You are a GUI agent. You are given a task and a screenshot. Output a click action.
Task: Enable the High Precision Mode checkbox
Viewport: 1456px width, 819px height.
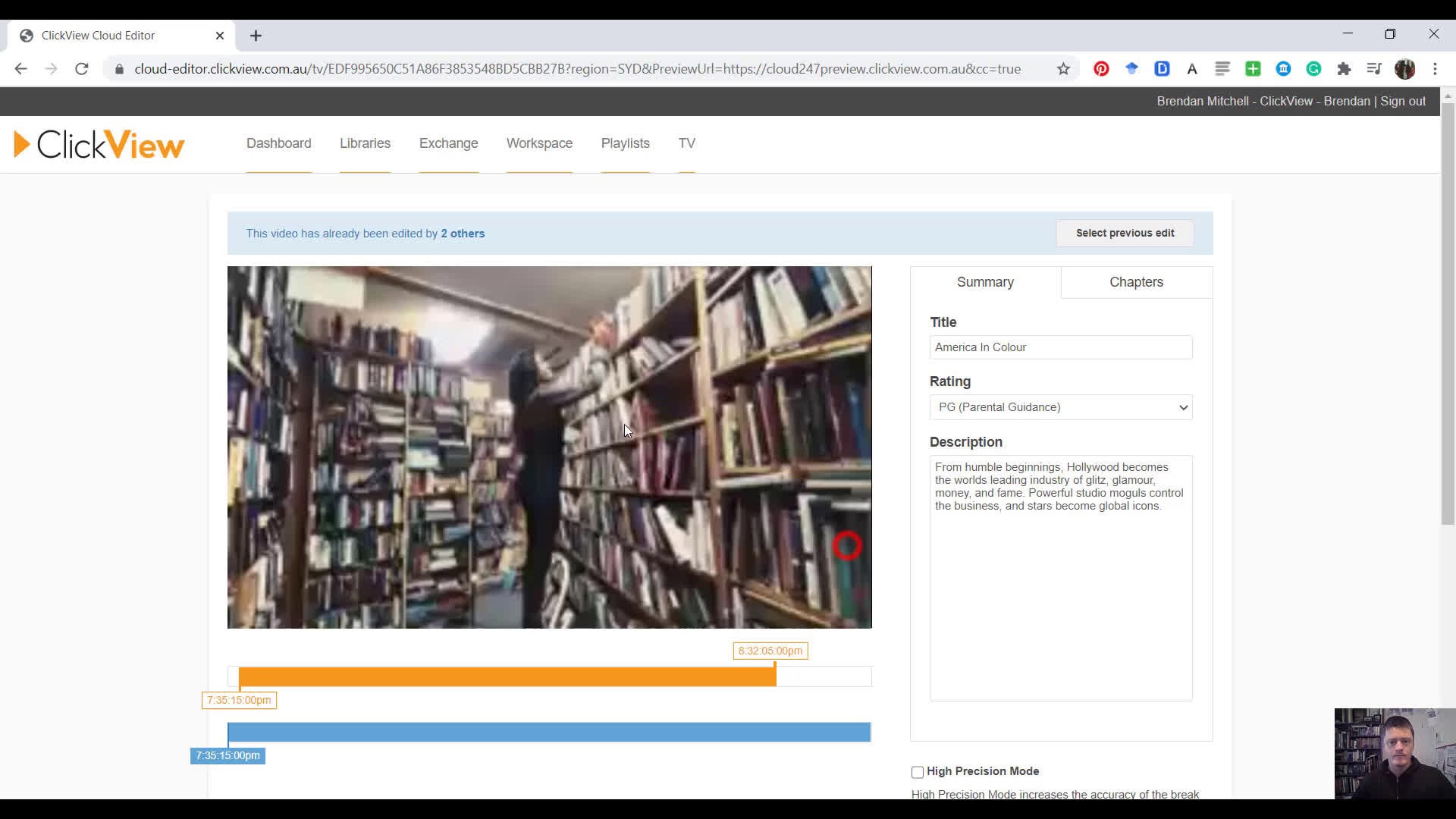917,771
